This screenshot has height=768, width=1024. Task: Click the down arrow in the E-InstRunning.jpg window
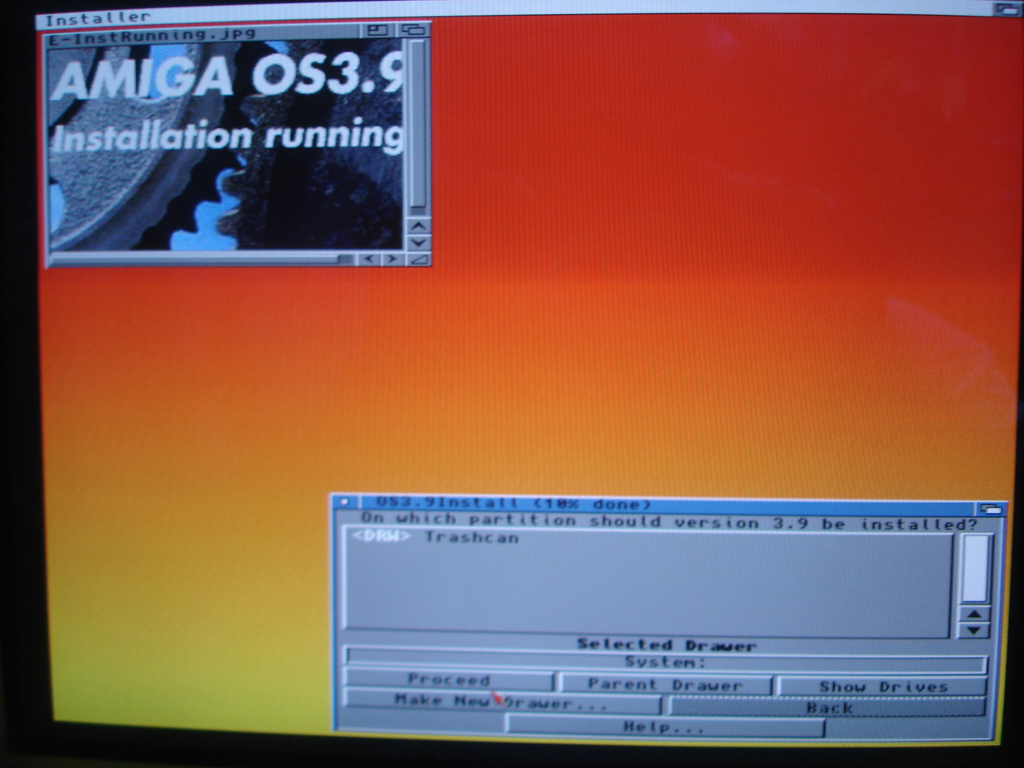418,242
